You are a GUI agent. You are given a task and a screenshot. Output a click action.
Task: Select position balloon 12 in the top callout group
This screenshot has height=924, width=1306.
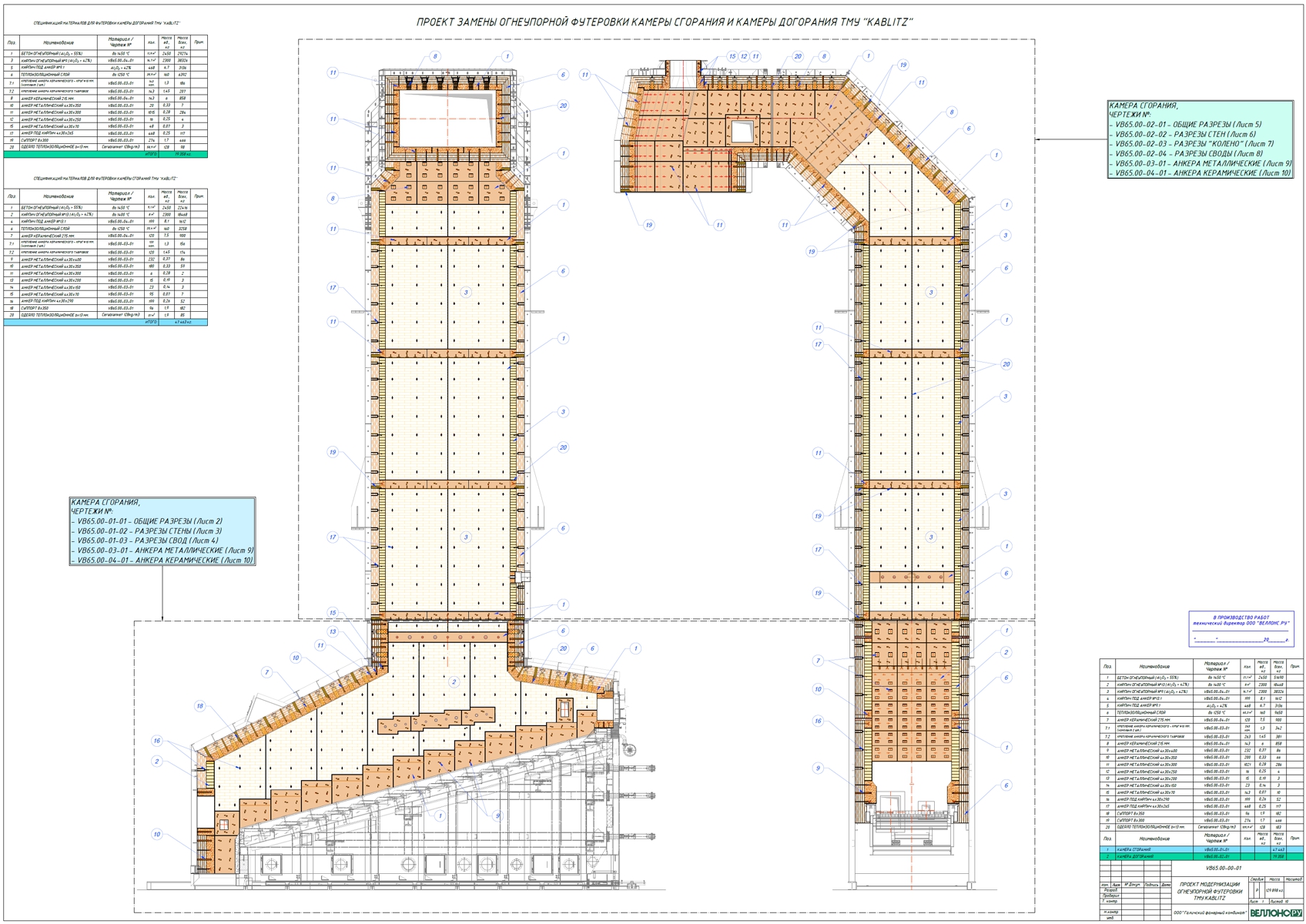tap(744, 56)
